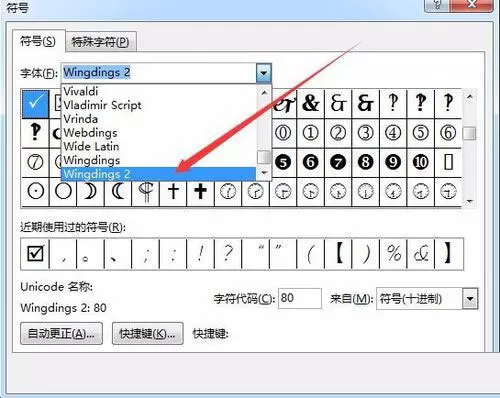Switch to the 符号(S) tab
This screenshot has width=500, height=398.
click(x=38, y=41)
